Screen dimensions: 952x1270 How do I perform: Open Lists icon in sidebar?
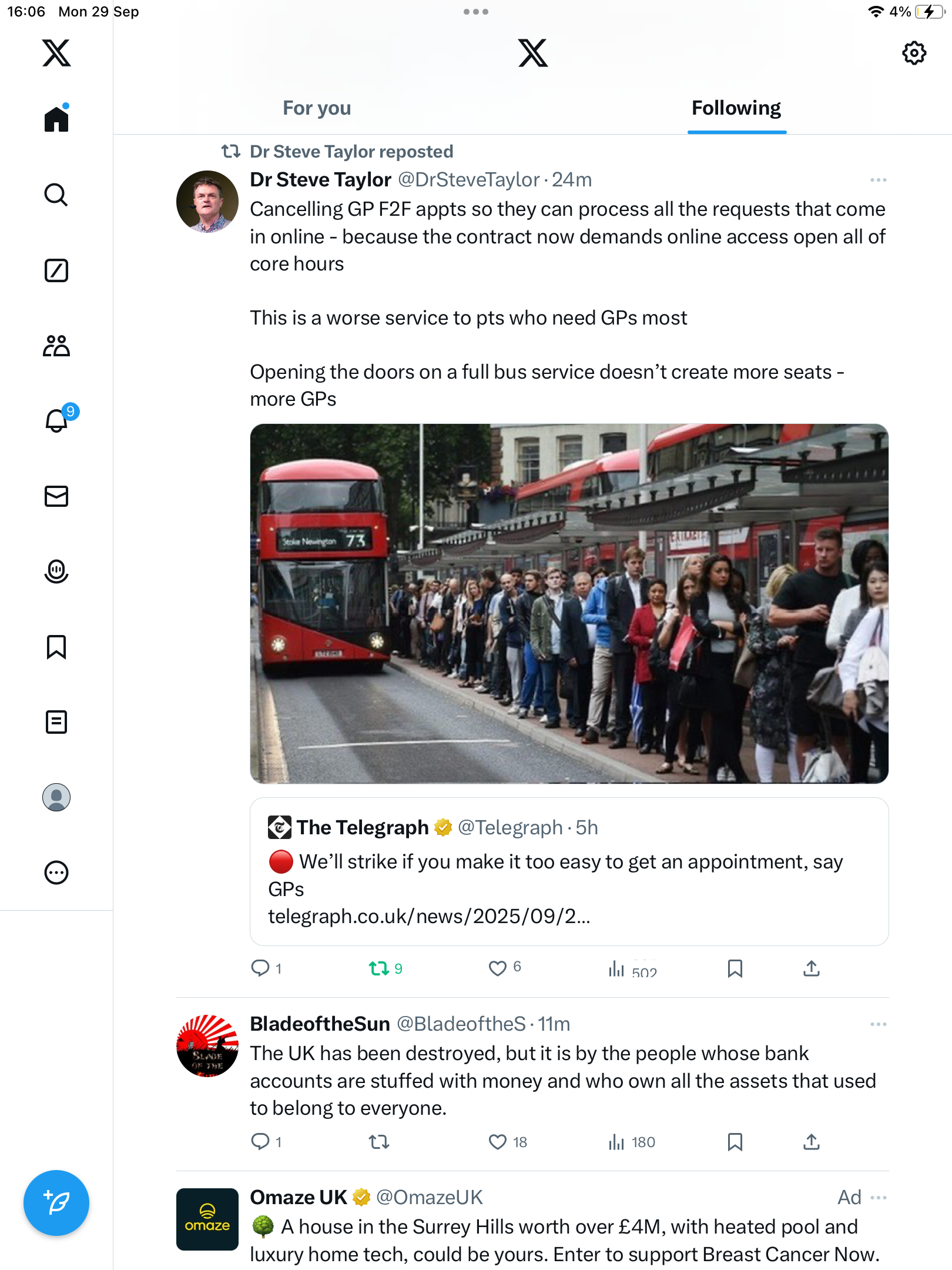(x=56, y=722)
